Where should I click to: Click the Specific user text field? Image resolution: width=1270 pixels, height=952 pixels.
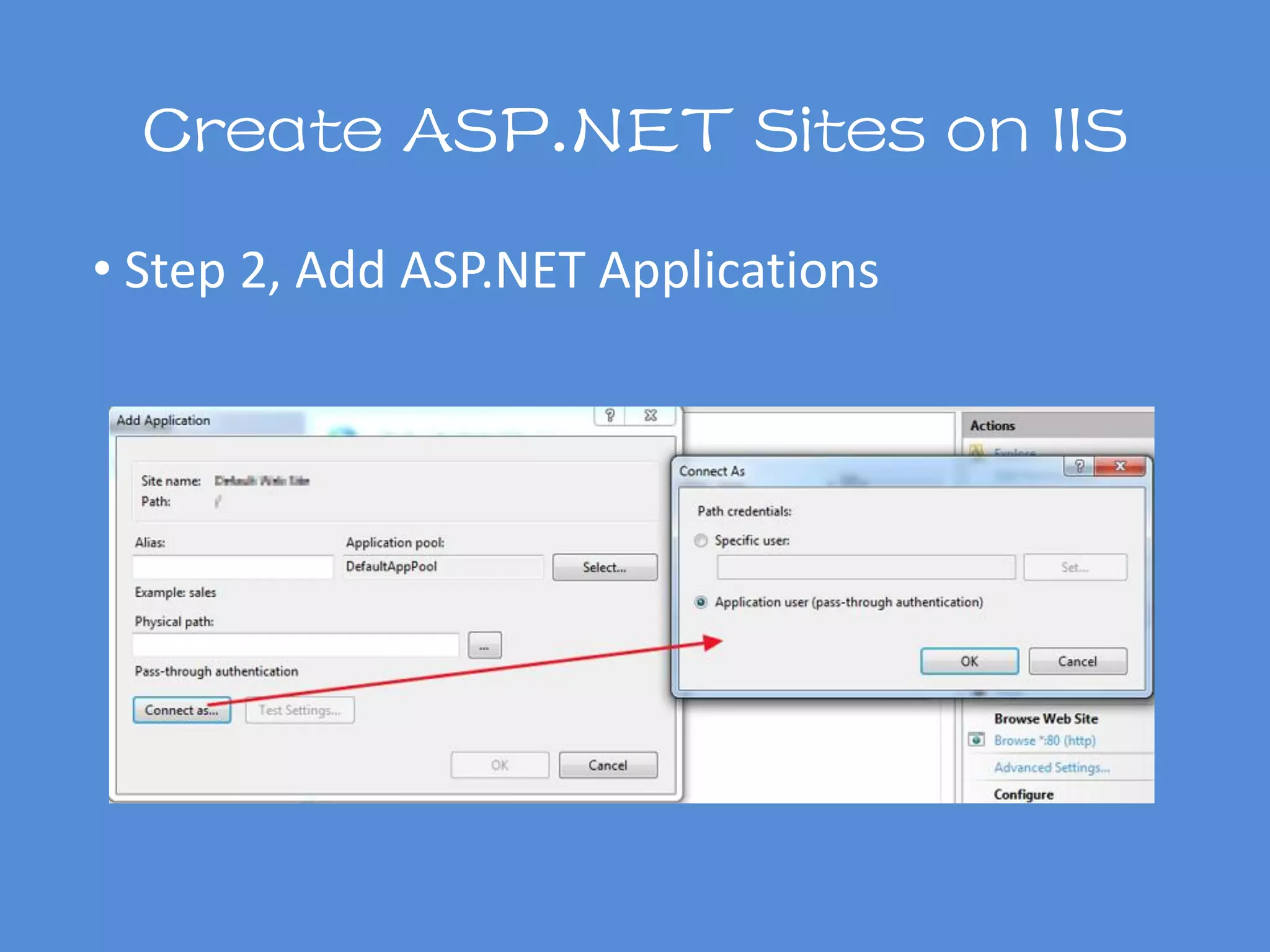tap(866, 567)
